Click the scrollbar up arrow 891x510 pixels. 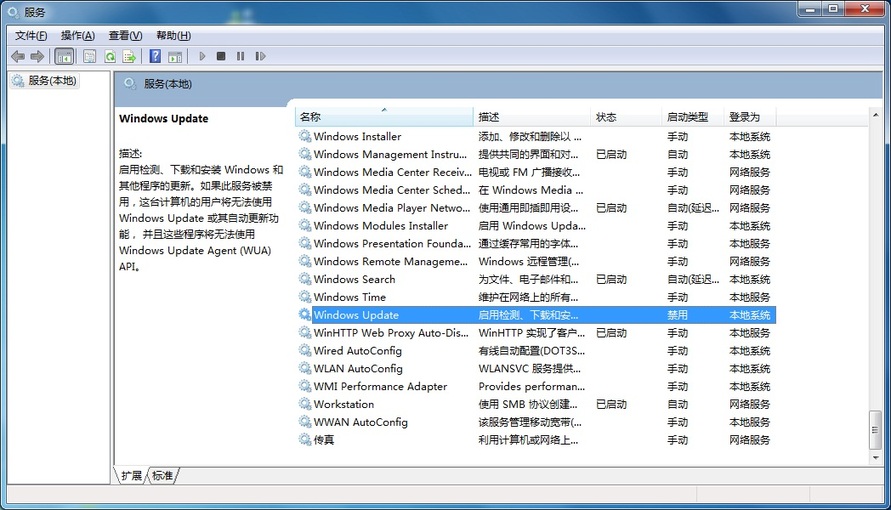coord(875,115)
